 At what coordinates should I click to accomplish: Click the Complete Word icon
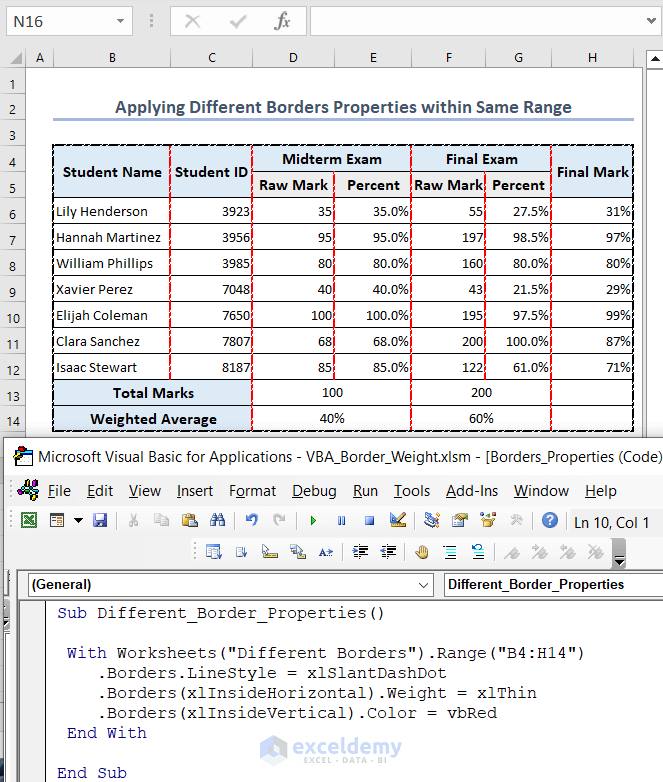point(326,552)
